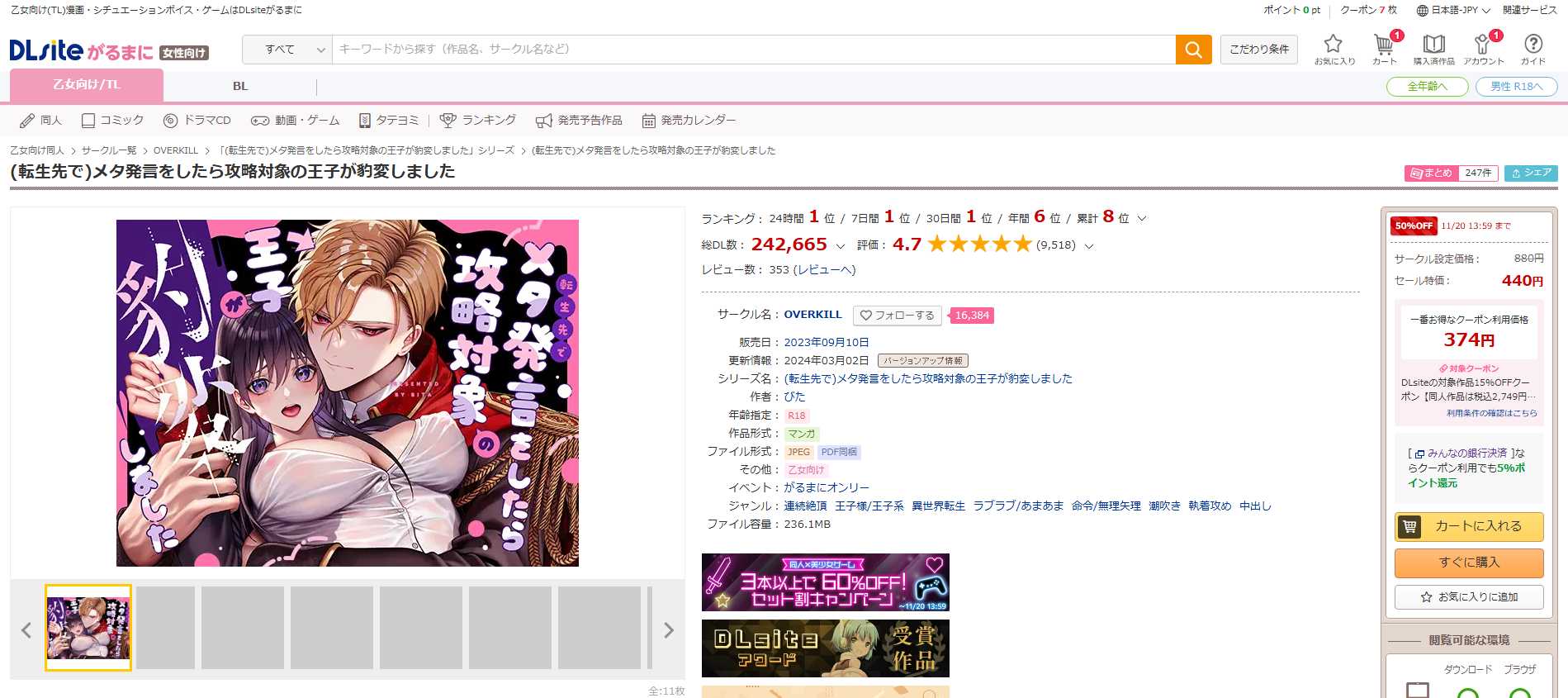Open the カート shopping cart icon
Image resolution: width=1568 pixels, height=698 pixels.
pyautogui.click(x=1385, y=50)
